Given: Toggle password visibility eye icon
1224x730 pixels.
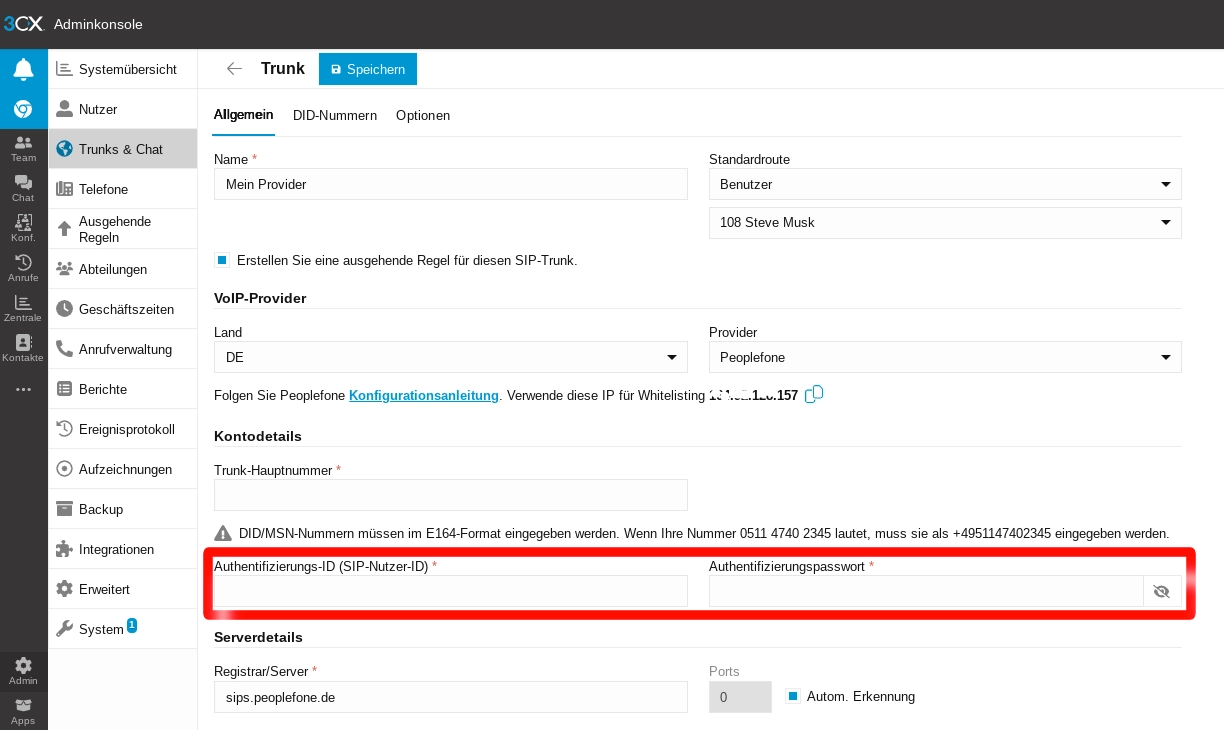Looking at the screenshot, I should (x=1161, y=592).
